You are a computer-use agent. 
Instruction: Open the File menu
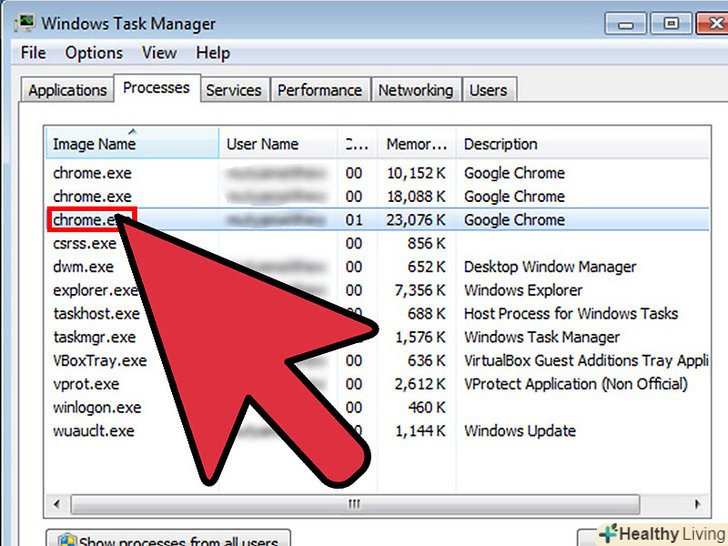tap(33, 53)
